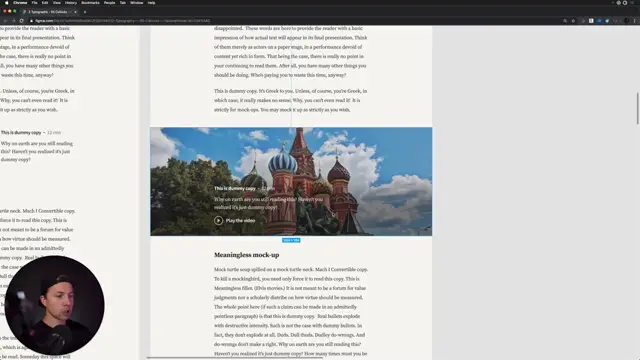Click the blue frame label below image
The image size is (640, 360).
coord(291,240)
